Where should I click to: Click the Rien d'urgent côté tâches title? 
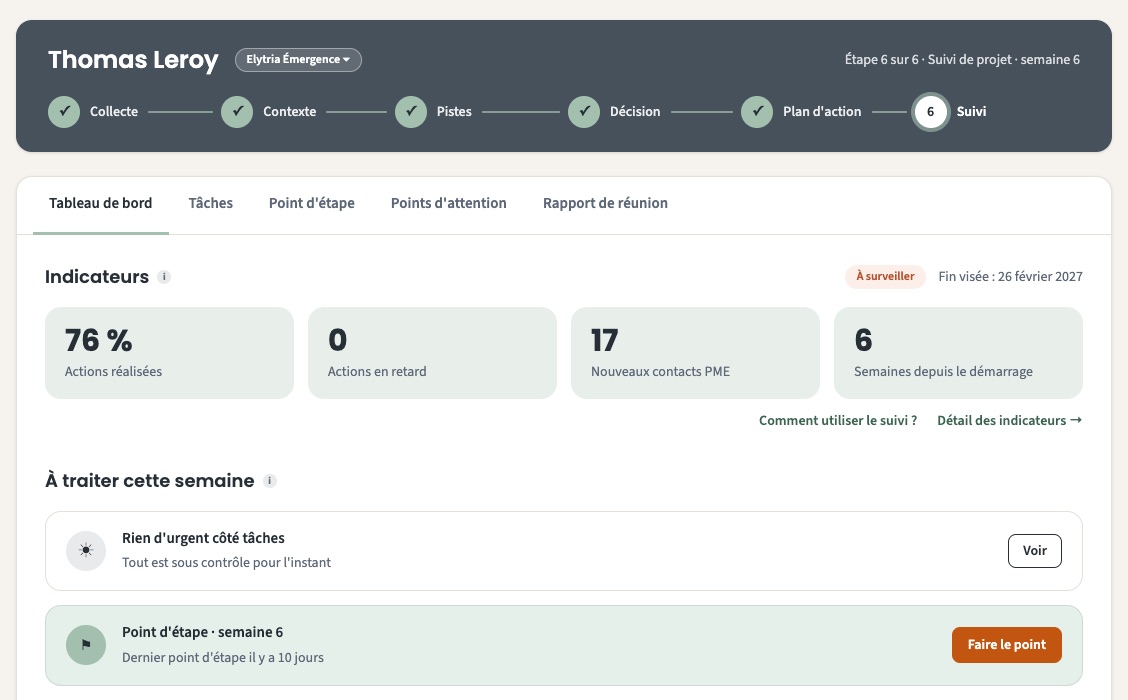[x=204, y=538]
